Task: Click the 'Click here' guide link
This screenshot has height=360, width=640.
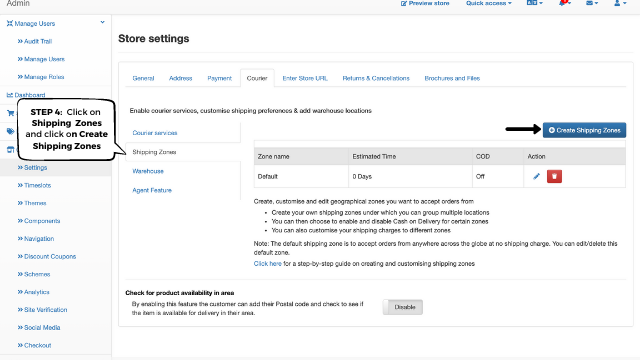Action: pyautogui.click(x=268, y=264)
